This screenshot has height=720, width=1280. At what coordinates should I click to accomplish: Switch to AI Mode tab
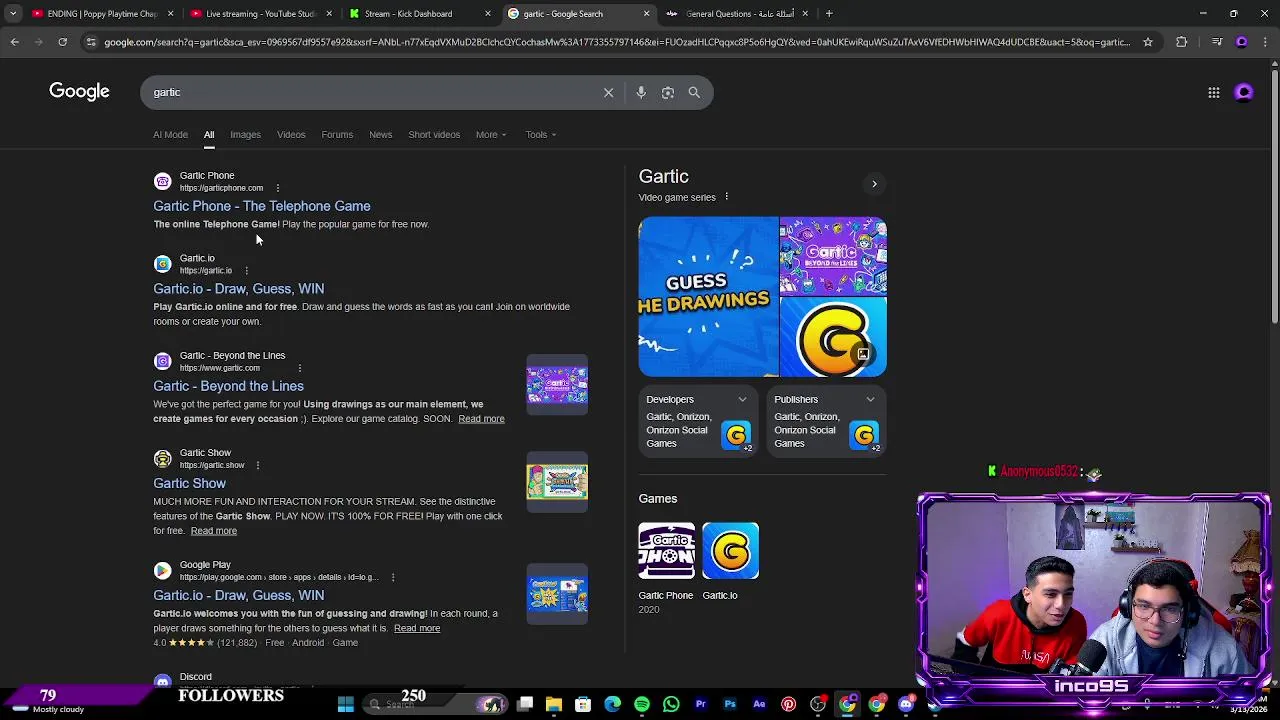[x=170, y=134]
